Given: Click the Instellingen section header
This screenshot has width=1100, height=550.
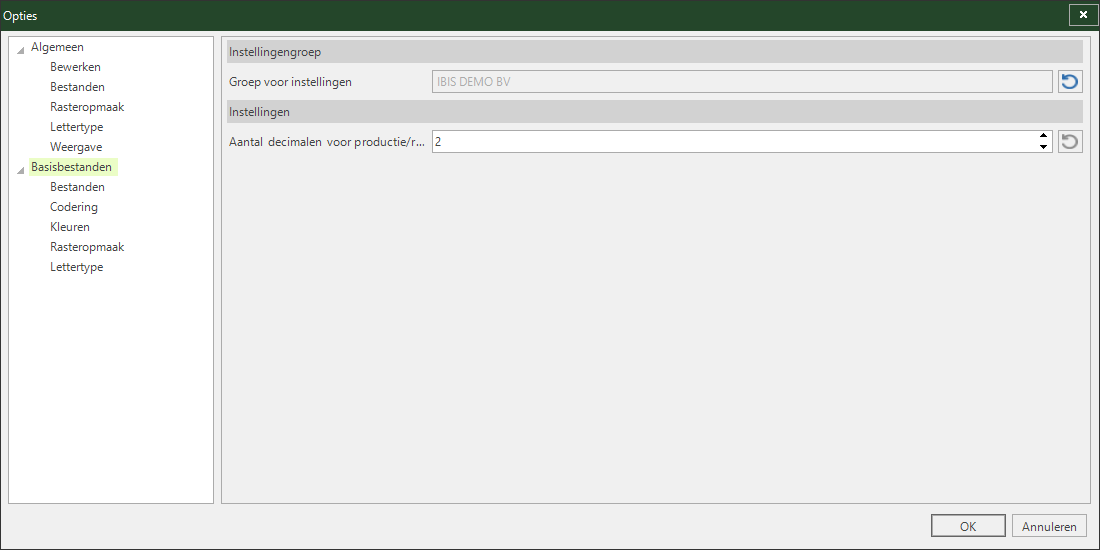Looking at the screenshot, I should (655, 112).
